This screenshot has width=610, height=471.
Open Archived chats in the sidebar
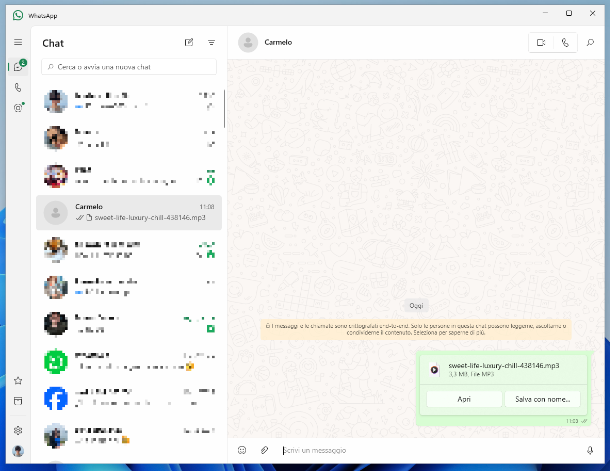tap(18, 401)
